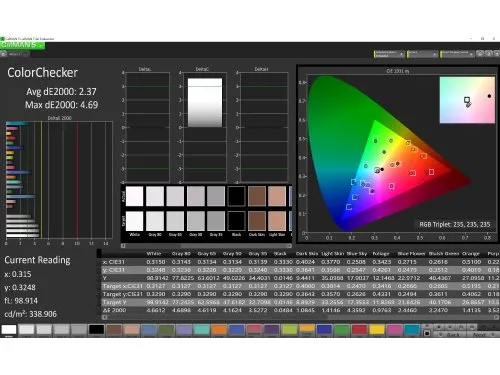This screenshot has height=375, width=500.
Task: Click the first settings icon at top right
Action: click(x=480, y=54)
